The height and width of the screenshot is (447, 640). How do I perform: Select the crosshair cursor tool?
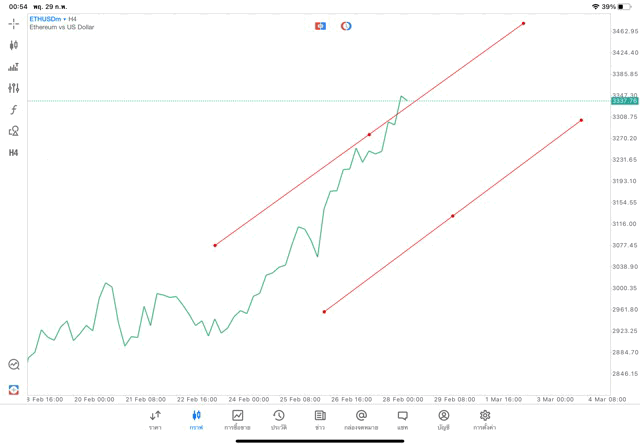(14, 23)
